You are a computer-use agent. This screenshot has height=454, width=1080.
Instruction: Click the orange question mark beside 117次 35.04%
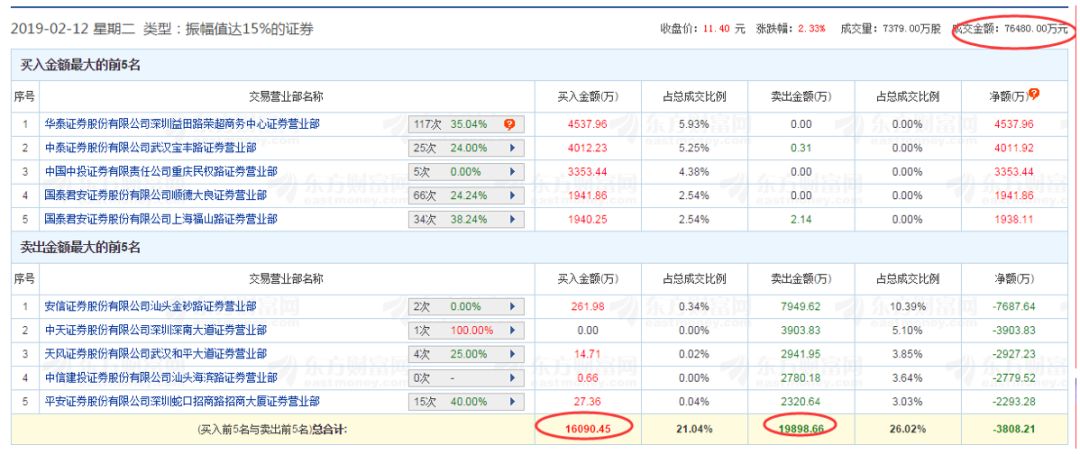509,124
